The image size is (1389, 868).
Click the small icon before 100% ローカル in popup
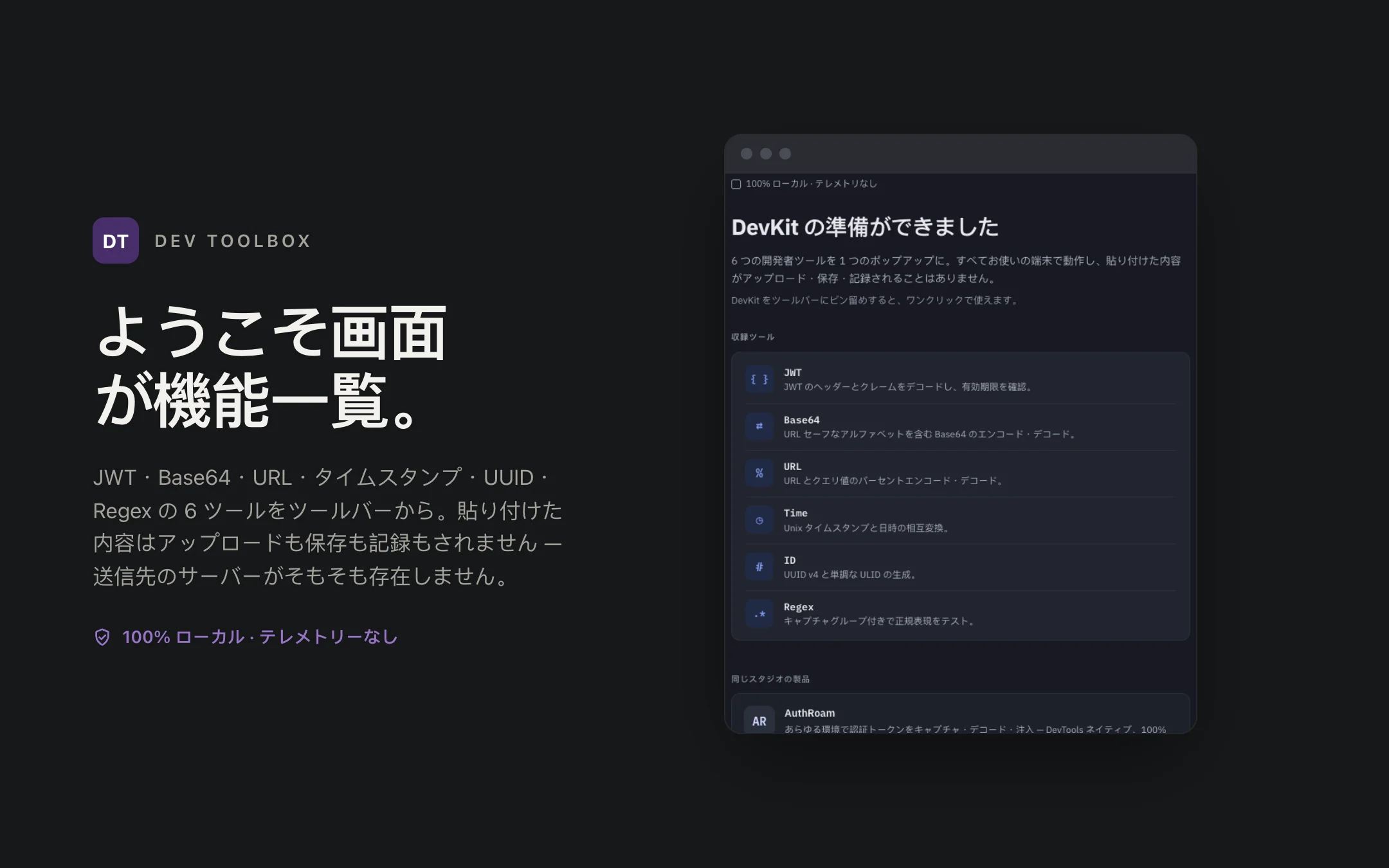(736, 185)
